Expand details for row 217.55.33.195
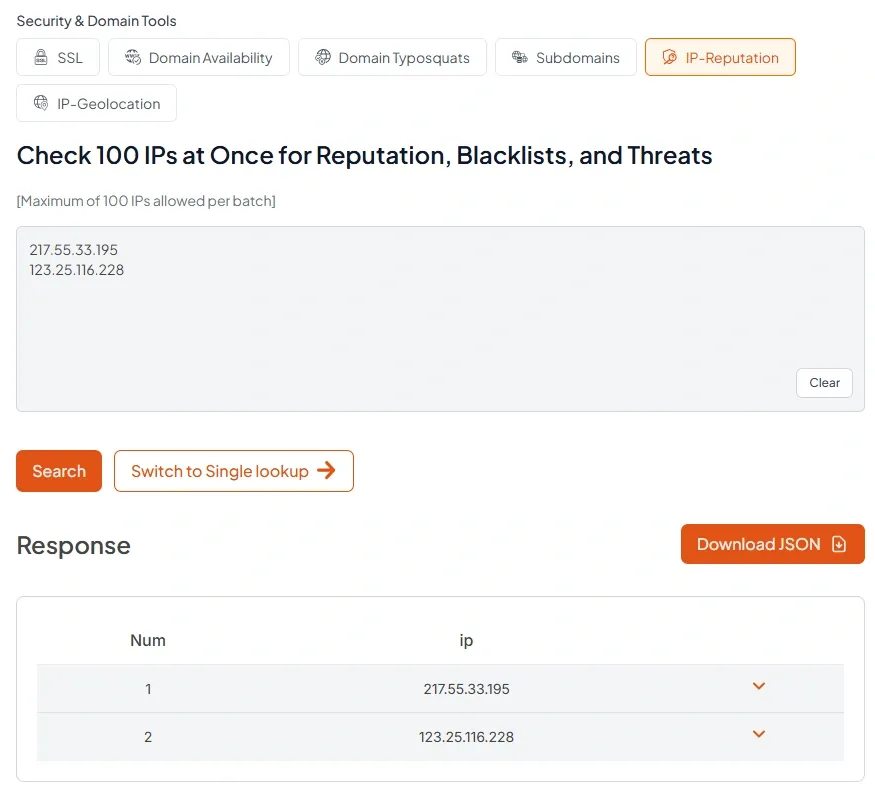875x792 pixels. point(758,686)
